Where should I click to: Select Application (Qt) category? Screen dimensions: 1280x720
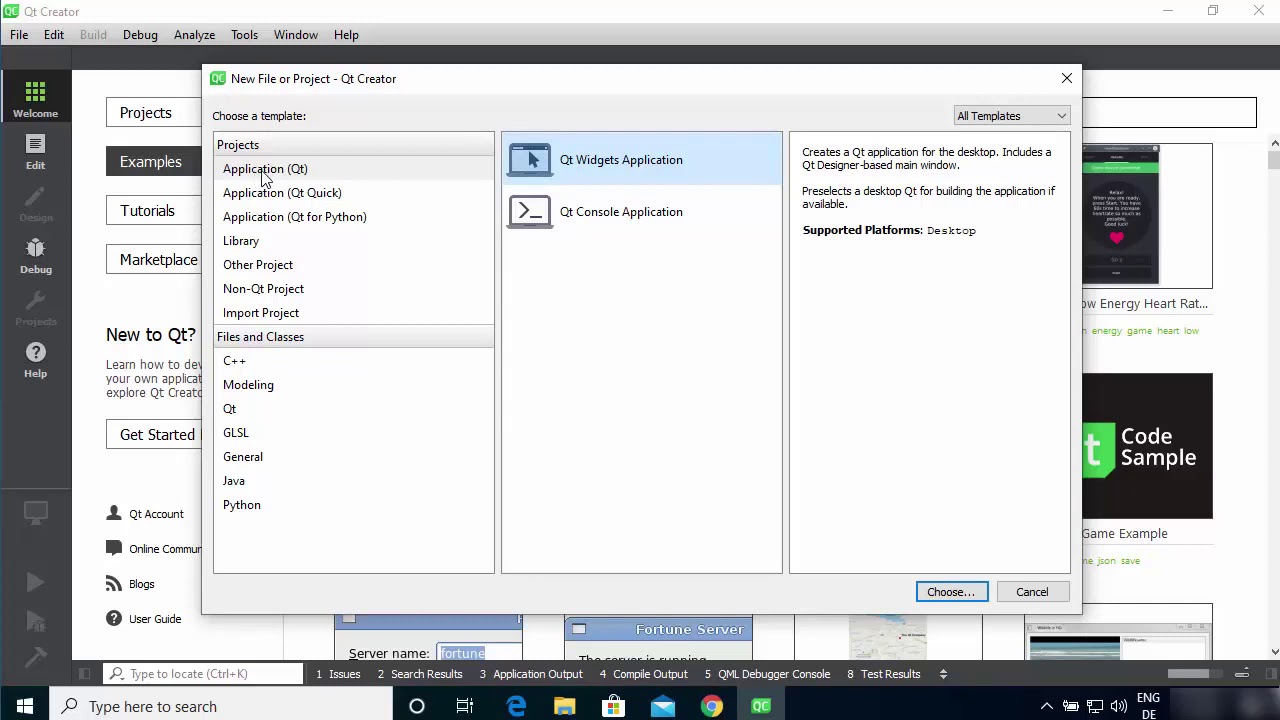click(x=354, y=169)
